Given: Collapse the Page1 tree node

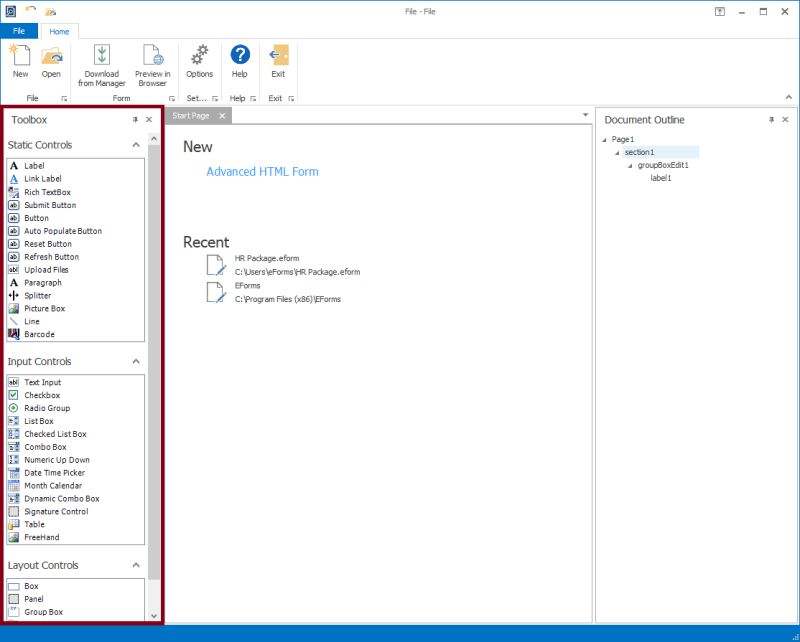Looking at the screenshot, I should tap(605, 139).
